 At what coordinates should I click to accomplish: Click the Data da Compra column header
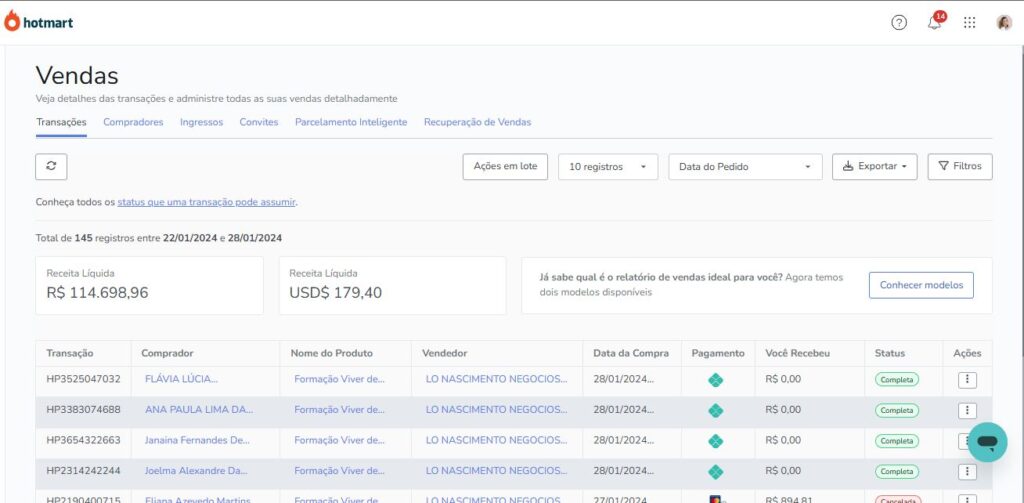[x=631, y=353]
